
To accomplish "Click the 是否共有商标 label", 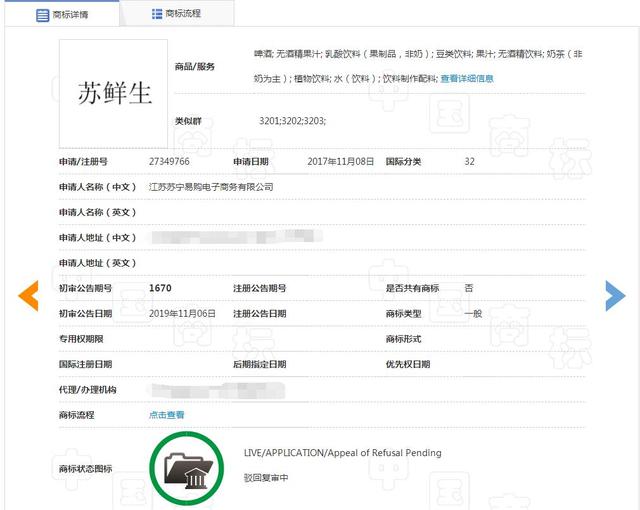I will coord(412,288).
